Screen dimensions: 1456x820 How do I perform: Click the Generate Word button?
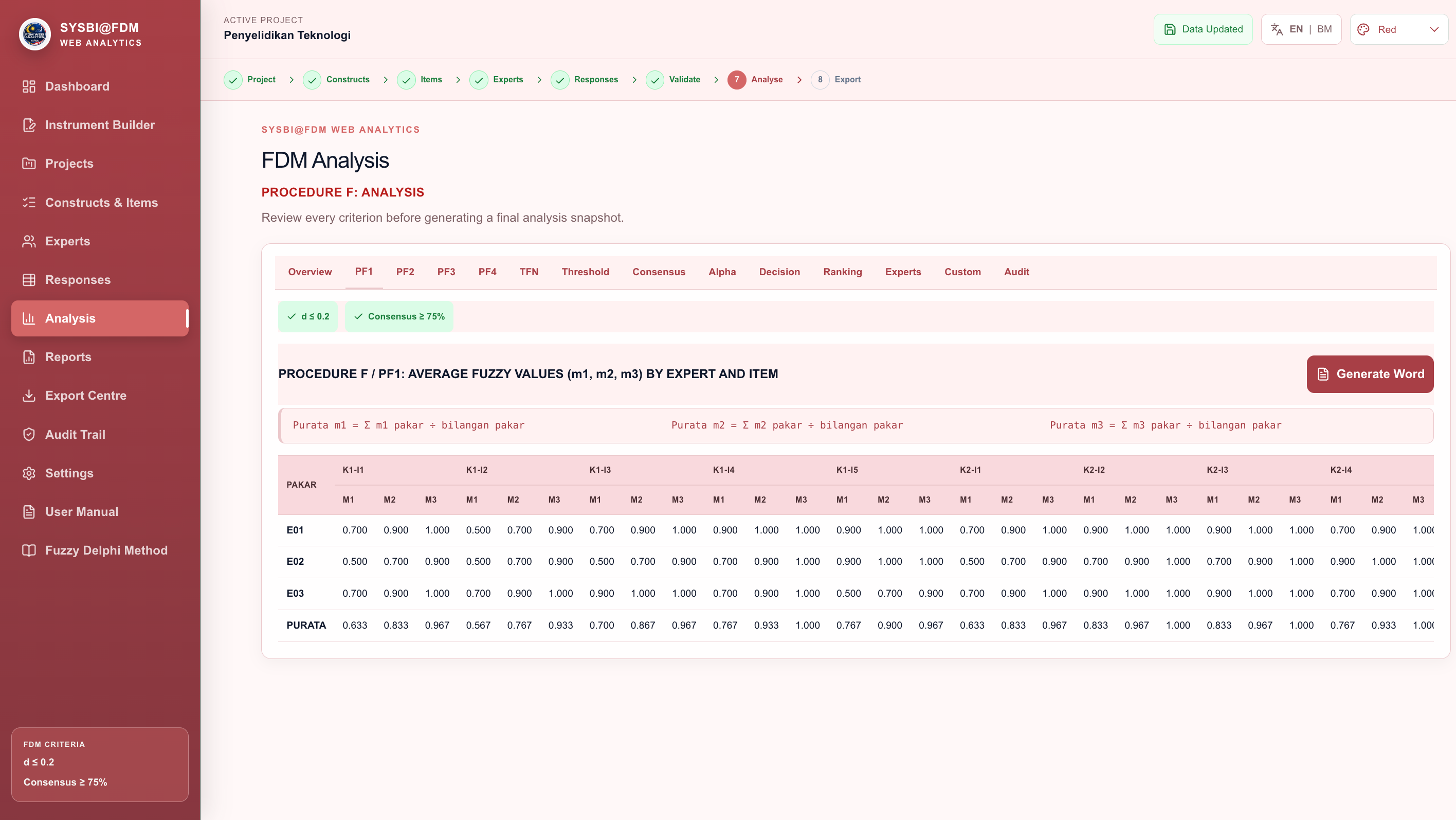(1370, 374)
